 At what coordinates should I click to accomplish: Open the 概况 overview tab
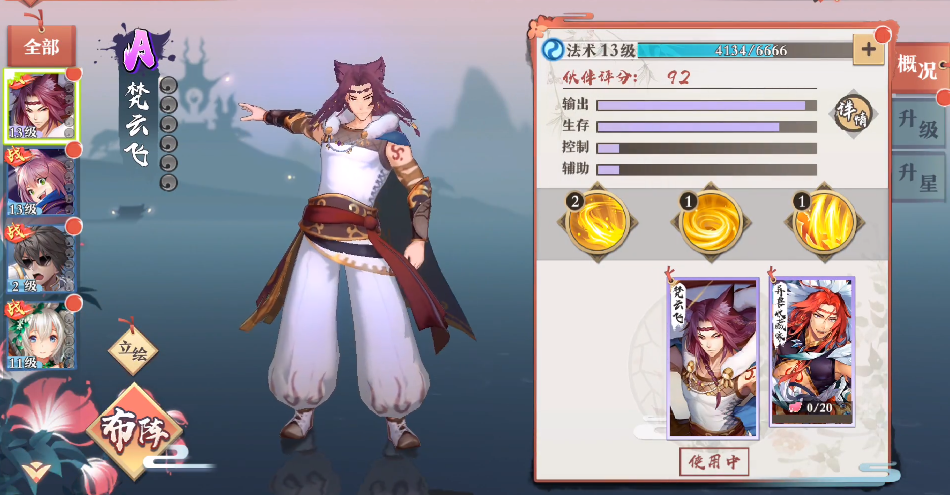(919, 67)
